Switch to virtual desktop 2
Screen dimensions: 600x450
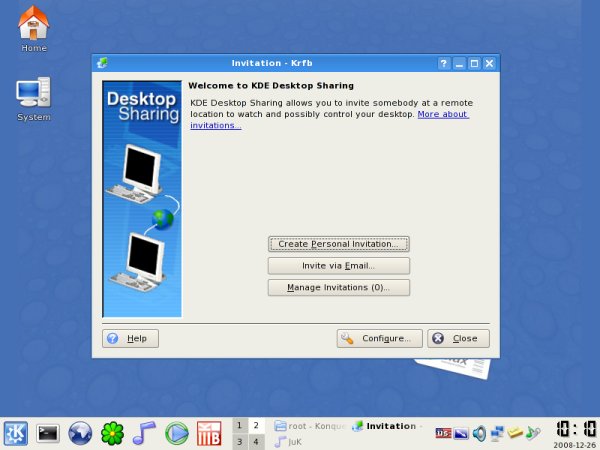256,426
